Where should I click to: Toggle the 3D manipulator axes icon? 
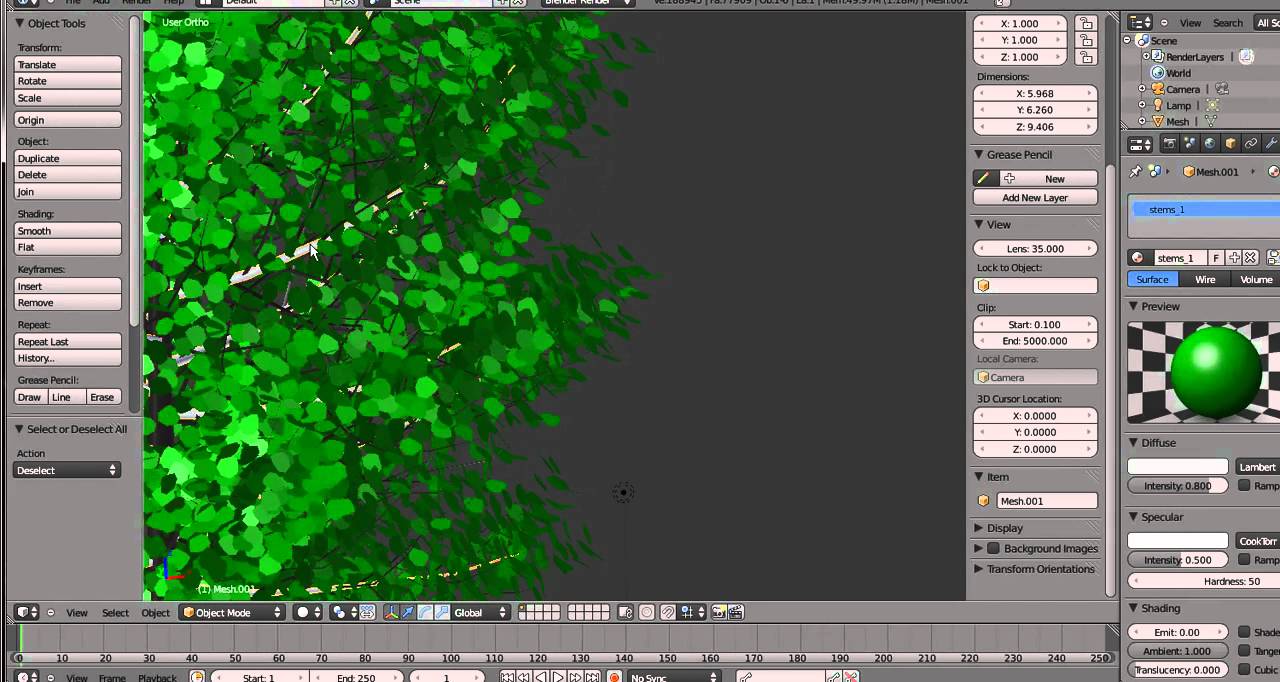pos(391,612)
